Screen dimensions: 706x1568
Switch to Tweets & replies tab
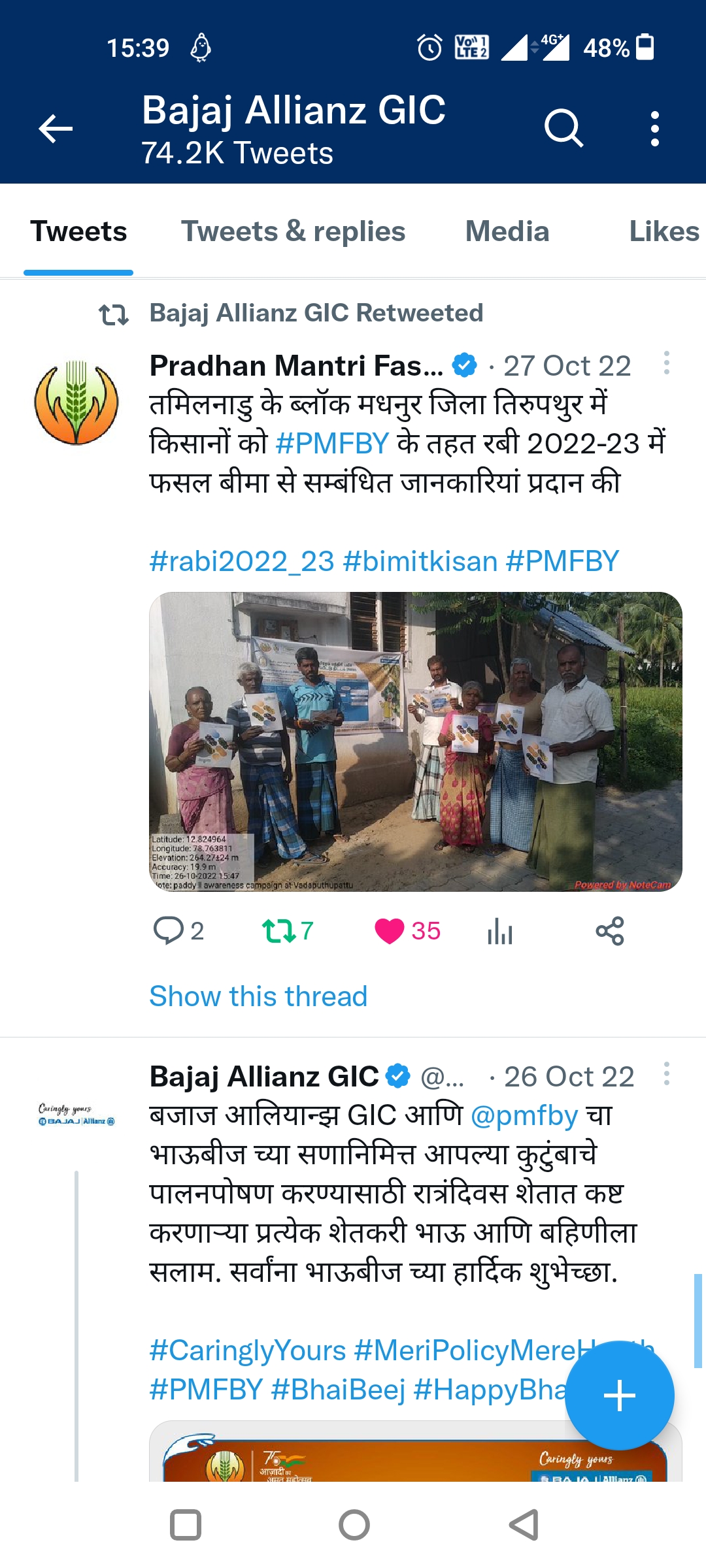pyautogui.click(x=293, y=231)
